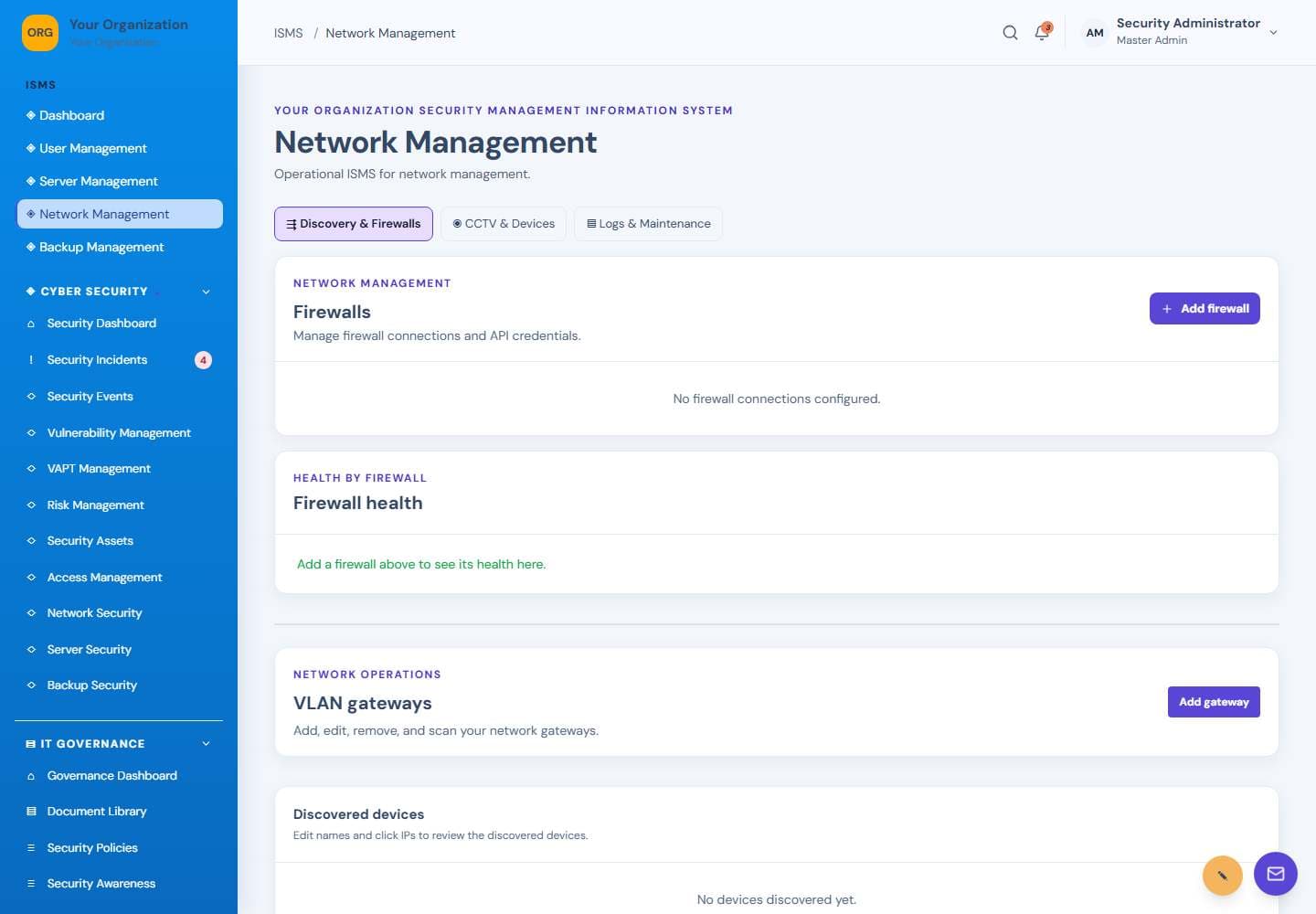1316x914 pixels.
Task: Go to Security Events
Action: pos(90,397)
